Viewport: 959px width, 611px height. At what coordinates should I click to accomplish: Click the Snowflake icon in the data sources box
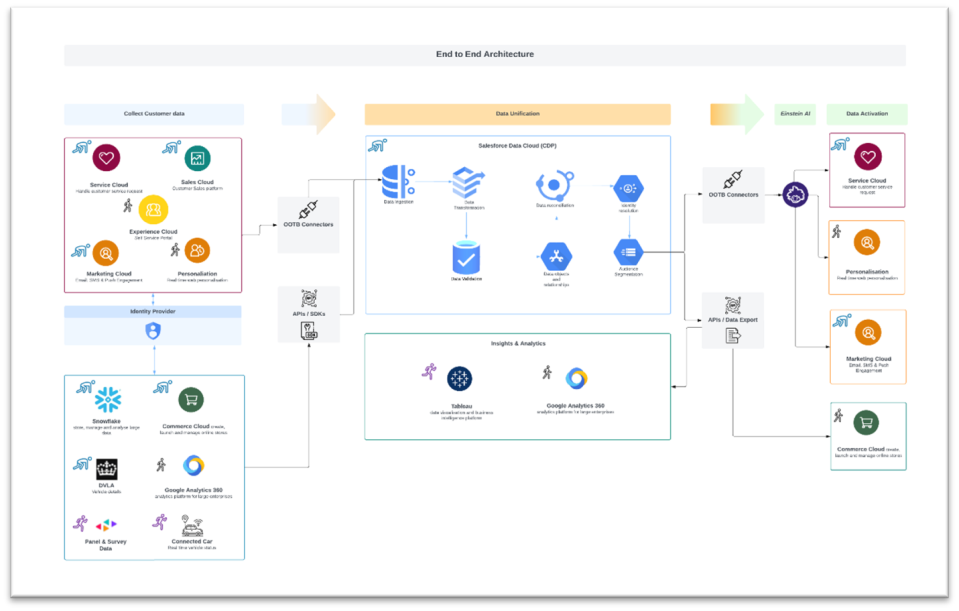click(x=108, y=402)
